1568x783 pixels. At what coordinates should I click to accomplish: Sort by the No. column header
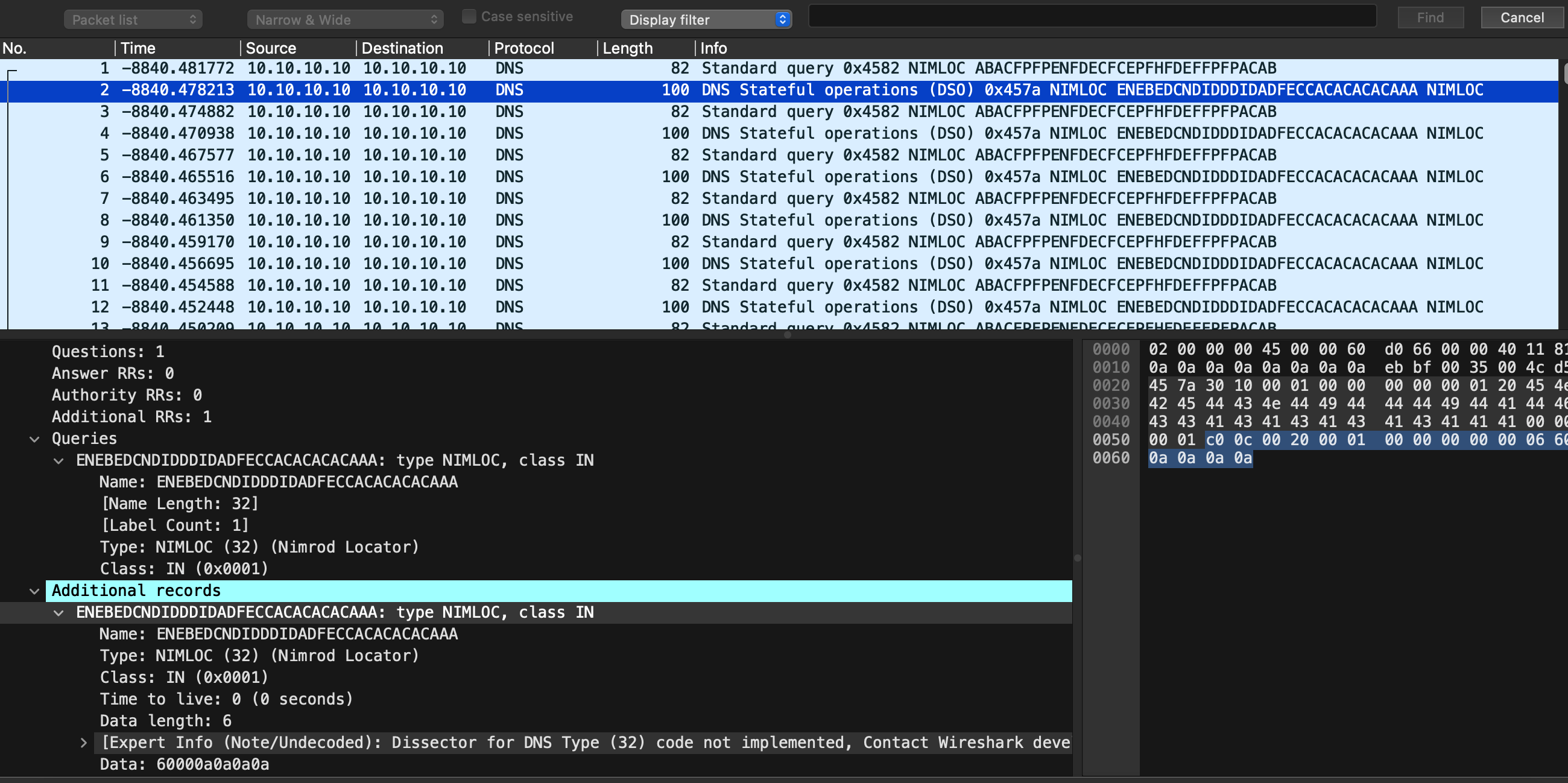pos(57,48)
